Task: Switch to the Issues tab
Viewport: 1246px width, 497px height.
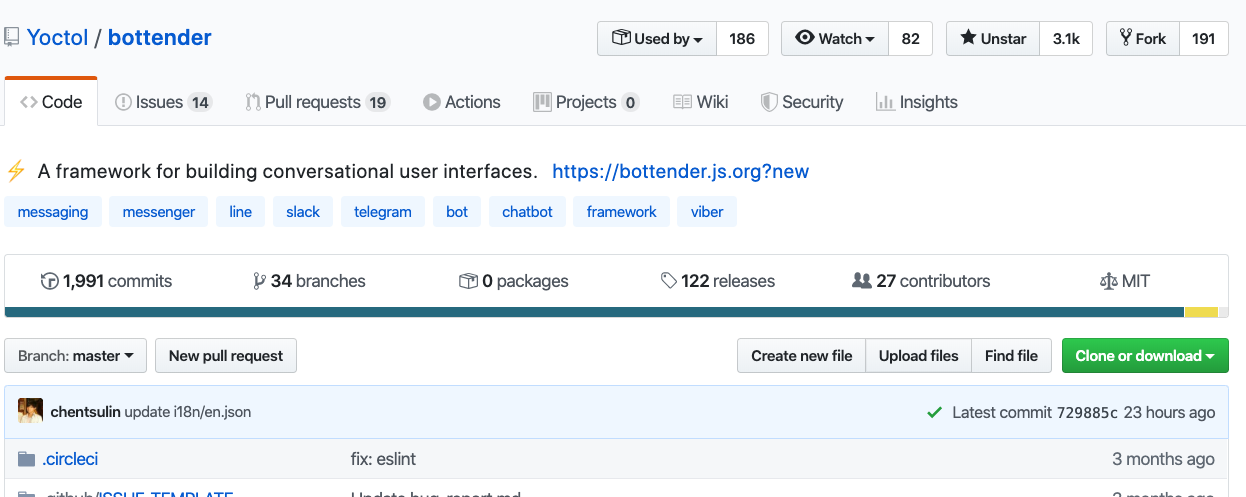Action: (163, 102)
